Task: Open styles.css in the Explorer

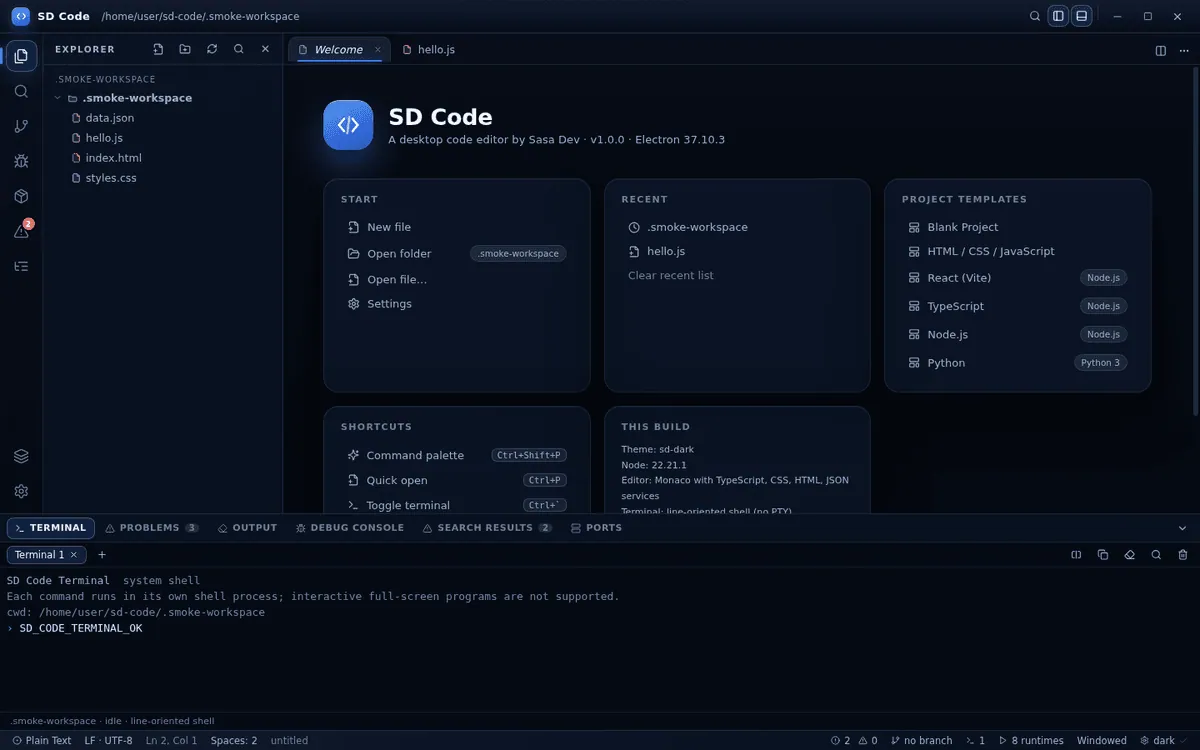Action: coord(163,178)
